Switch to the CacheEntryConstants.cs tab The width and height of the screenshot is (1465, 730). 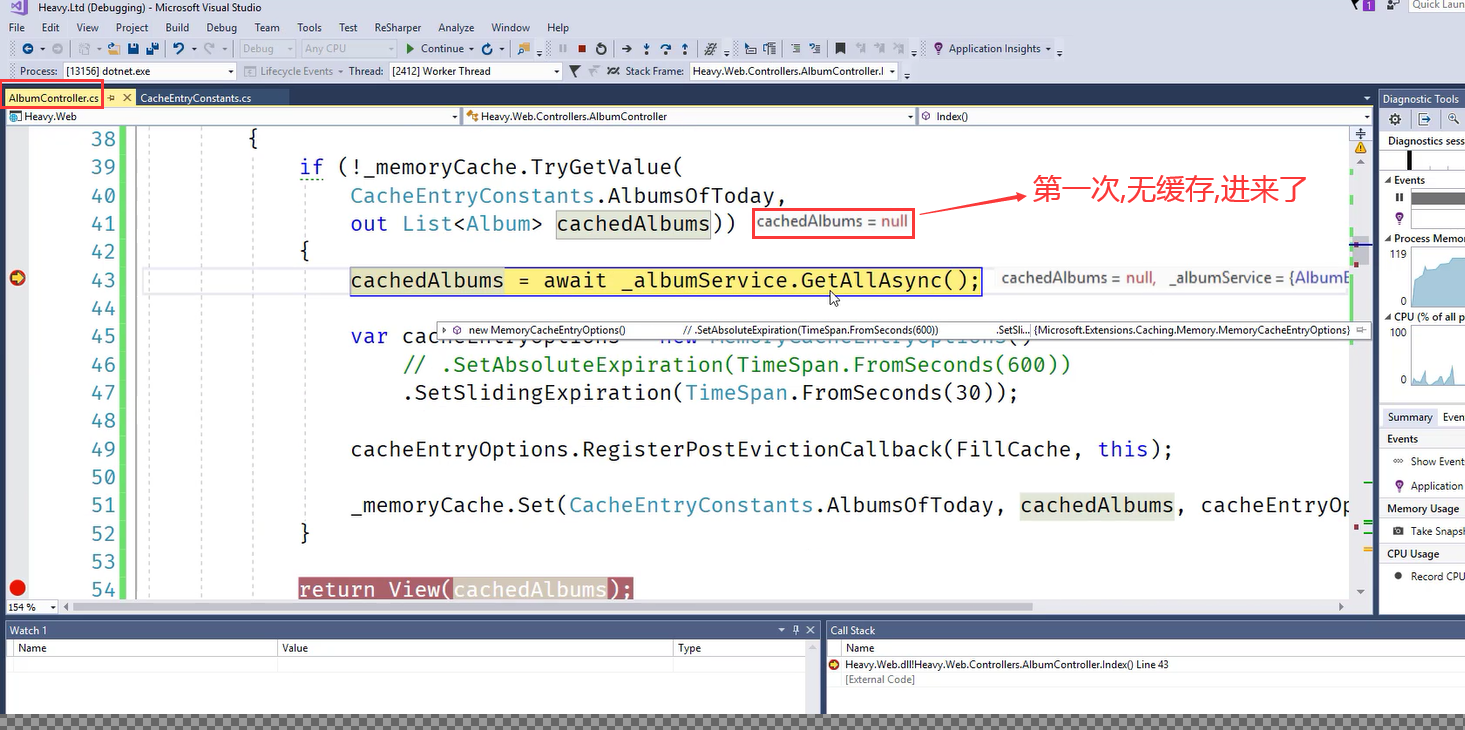pos(196,98)
